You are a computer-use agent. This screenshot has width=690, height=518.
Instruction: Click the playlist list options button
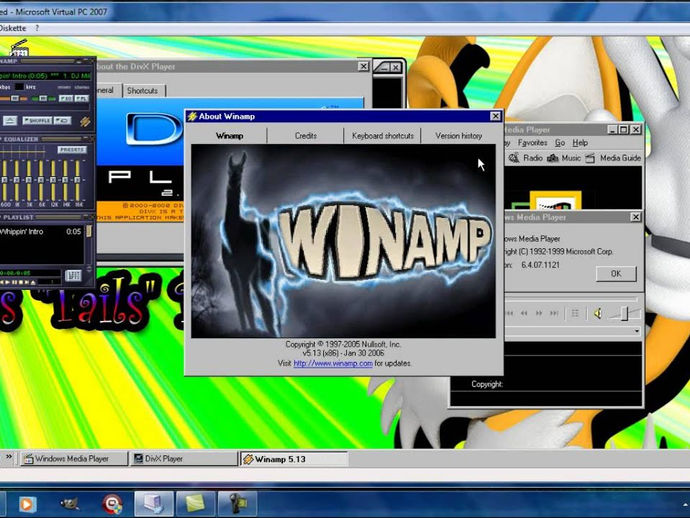[x=73, y=276]
